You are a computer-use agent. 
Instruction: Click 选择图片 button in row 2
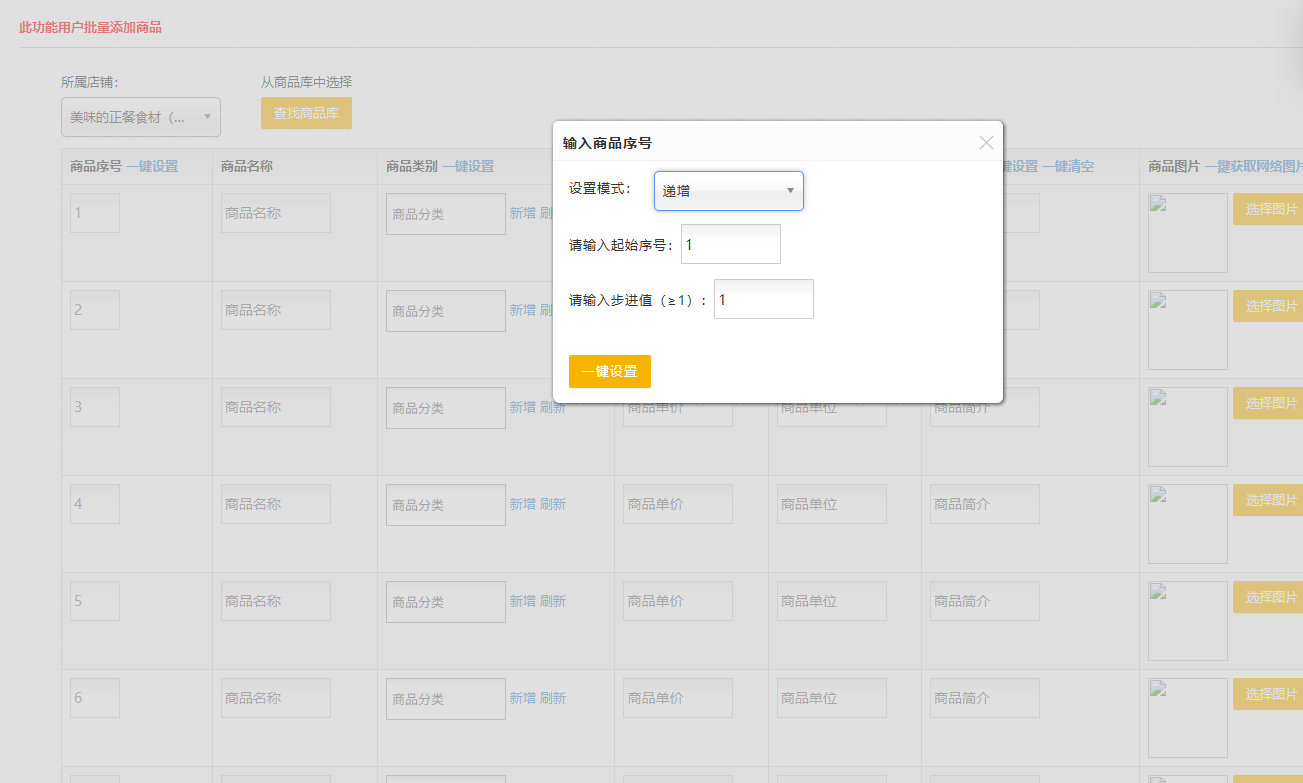pyautogui.click(x=1268, y=306)
